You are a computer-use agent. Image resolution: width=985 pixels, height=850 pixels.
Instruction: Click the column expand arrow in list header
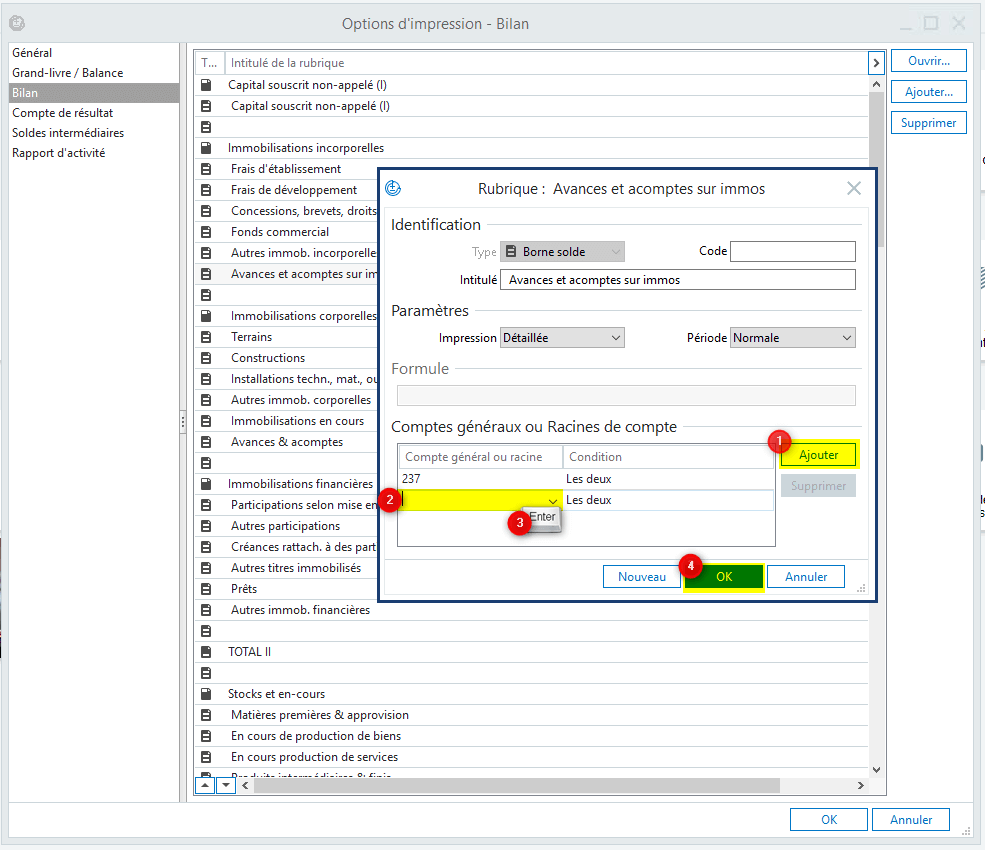click(x=876, y=63)
